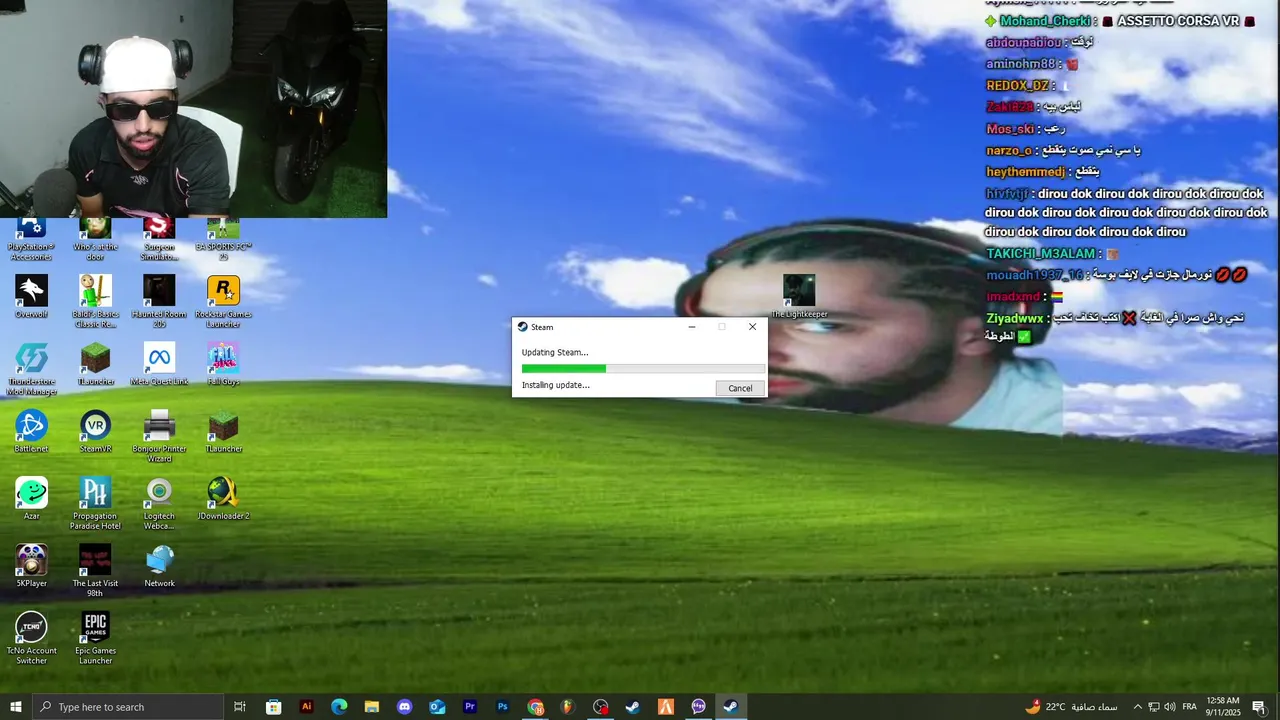Select the JDownloader 2 shortcut
This screenshot has height=720, width=1280.
coord(223,498)
